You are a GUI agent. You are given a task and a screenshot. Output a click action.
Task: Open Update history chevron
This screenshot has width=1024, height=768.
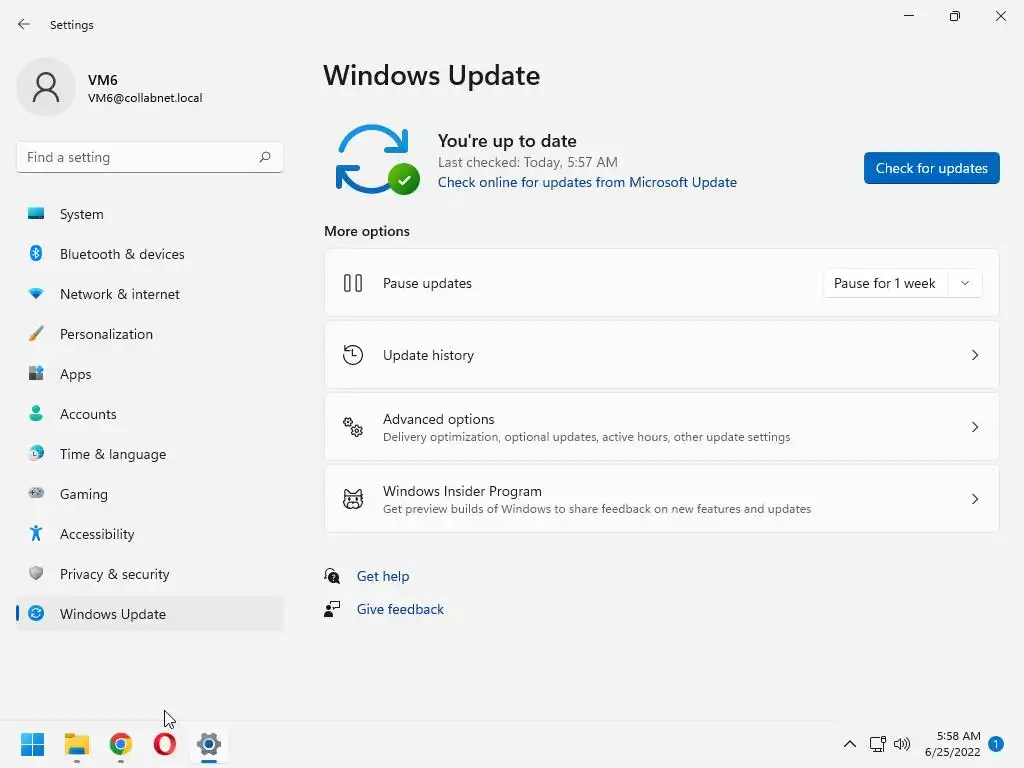[974, 355]
